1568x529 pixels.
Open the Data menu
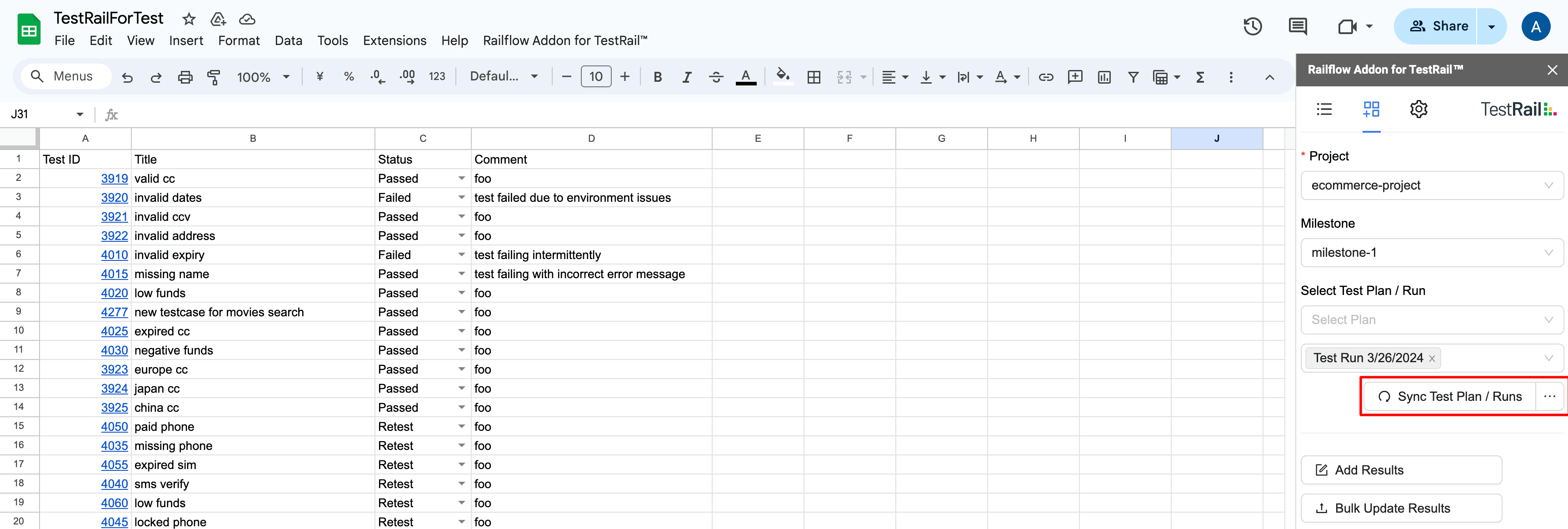(289, 41)
